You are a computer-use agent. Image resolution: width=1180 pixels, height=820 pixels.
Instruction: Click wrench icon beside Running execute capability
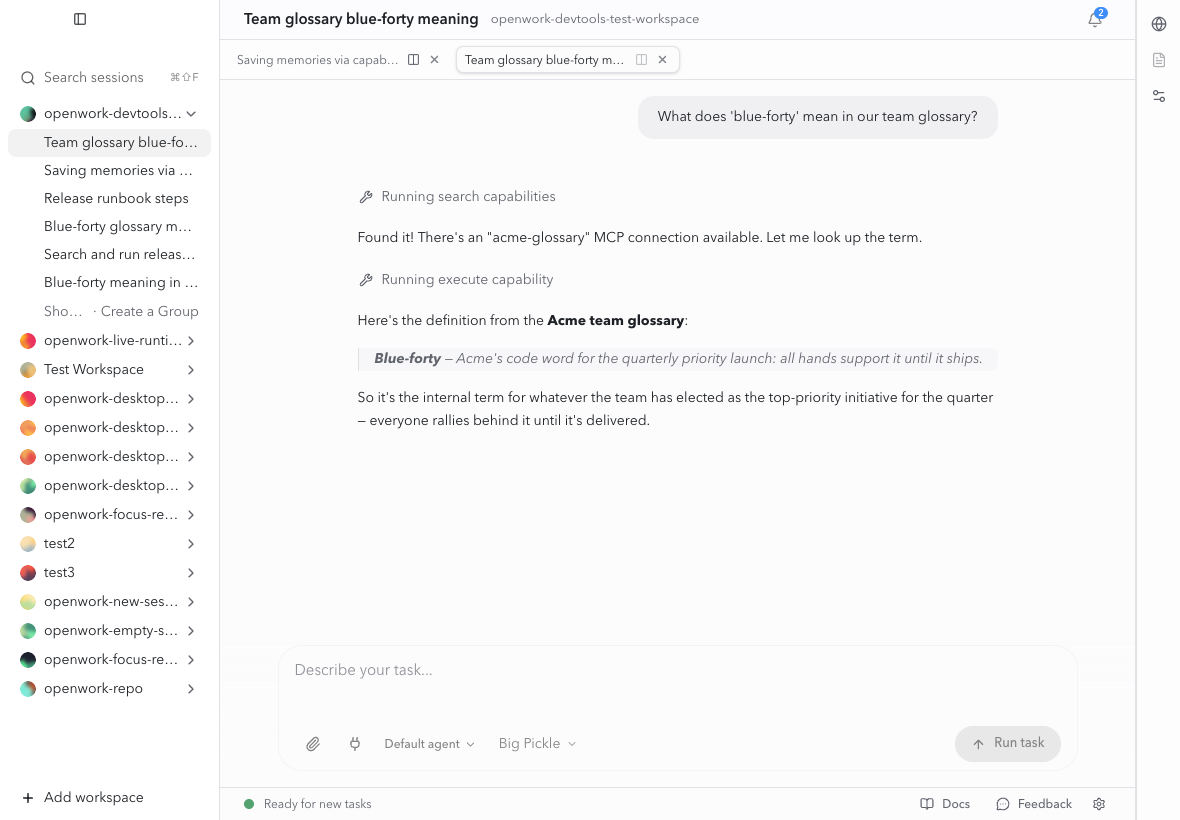(366, 280)
